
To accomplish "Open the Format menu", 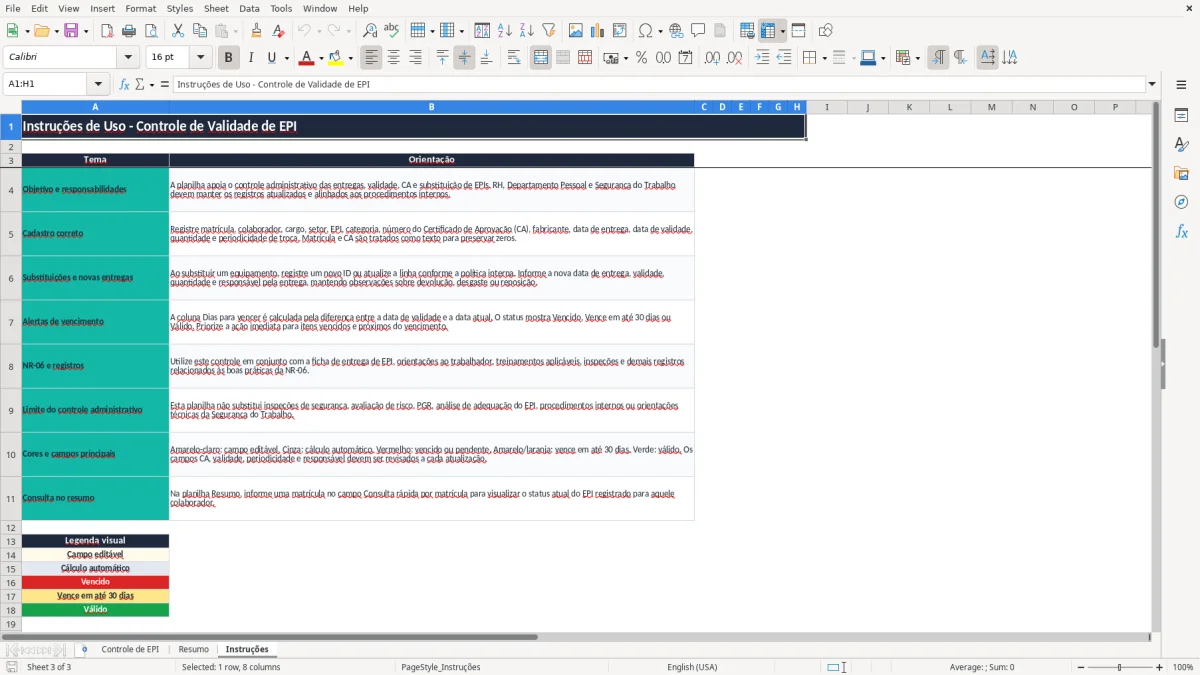I will (140, 8).
